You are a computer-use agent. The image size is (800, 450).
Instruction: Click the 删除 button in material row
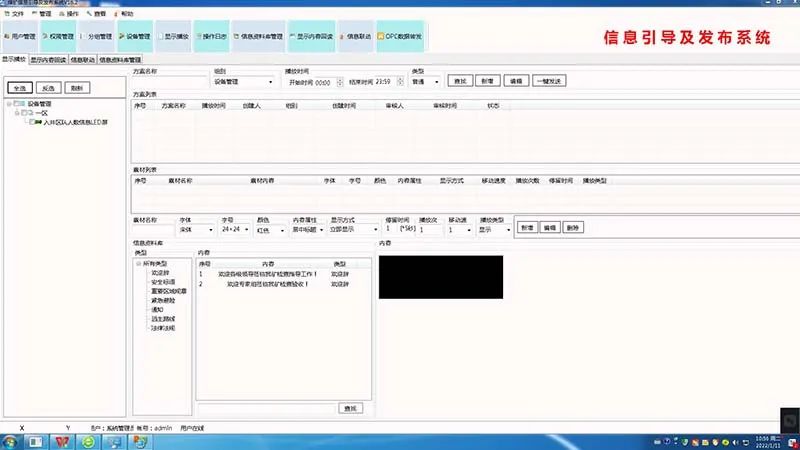[572, 228]
